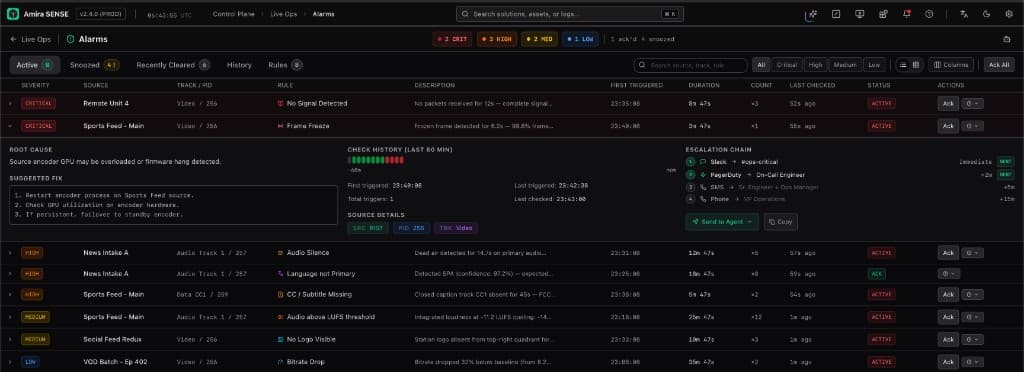
Task: Toggle dark mode moon icon
Action: (987, 14)
